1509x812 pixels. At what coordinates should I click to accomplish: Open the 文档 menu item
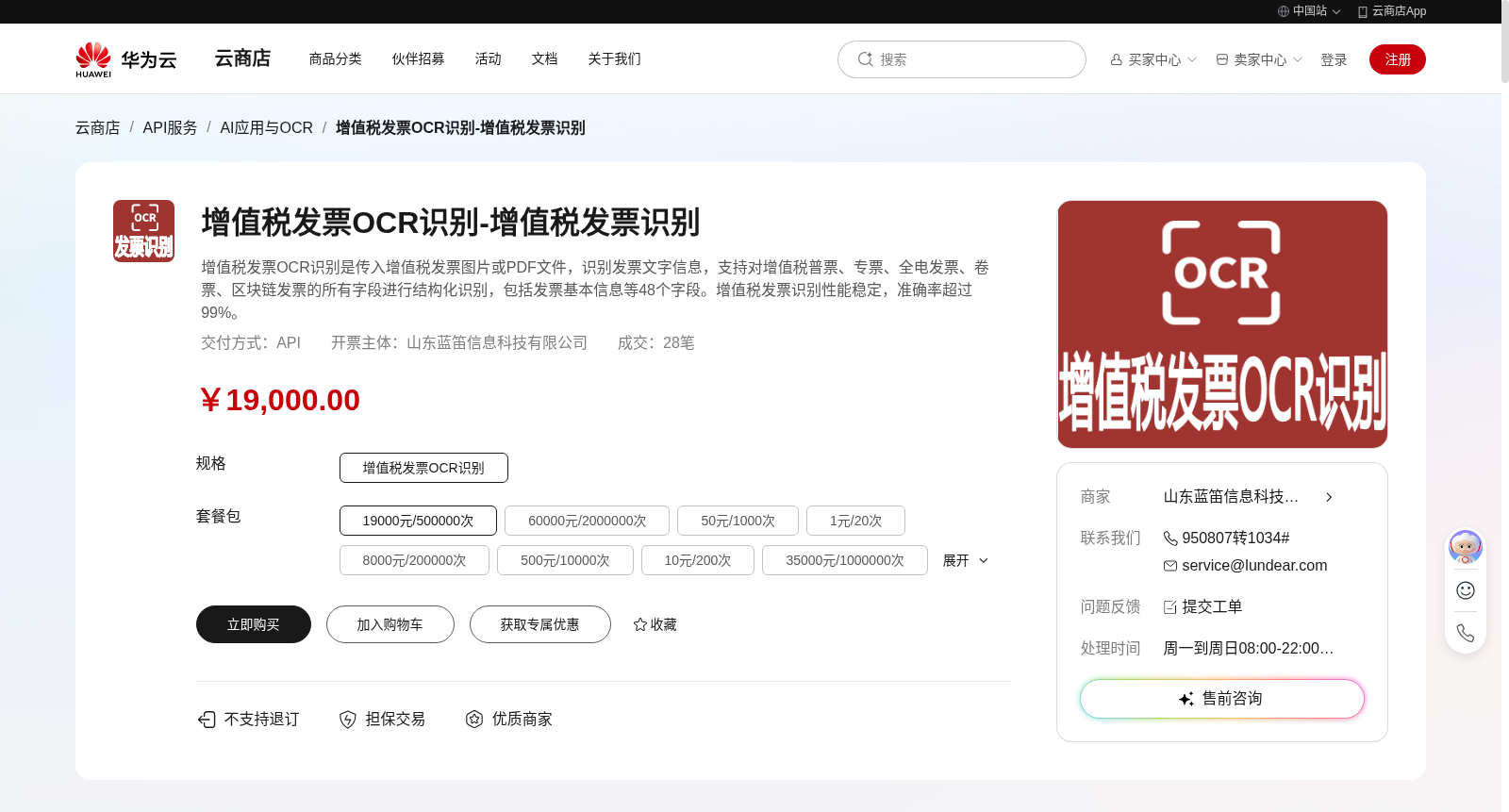tap(544, 58)
